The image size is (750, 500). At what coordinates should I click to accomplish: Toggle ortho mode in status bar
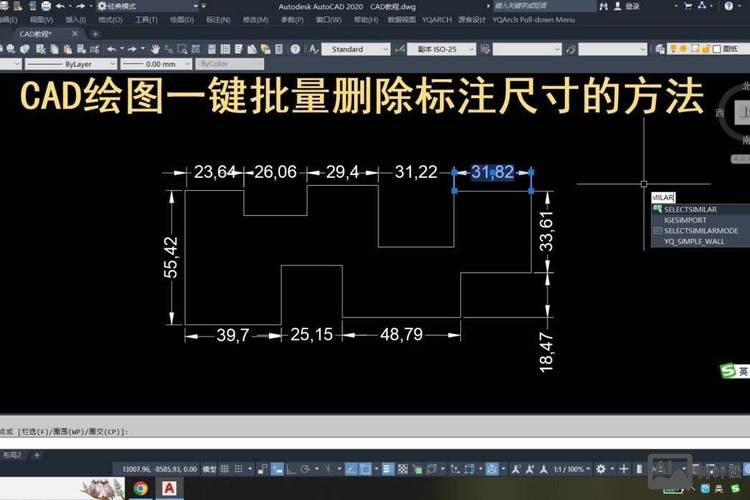290,469
